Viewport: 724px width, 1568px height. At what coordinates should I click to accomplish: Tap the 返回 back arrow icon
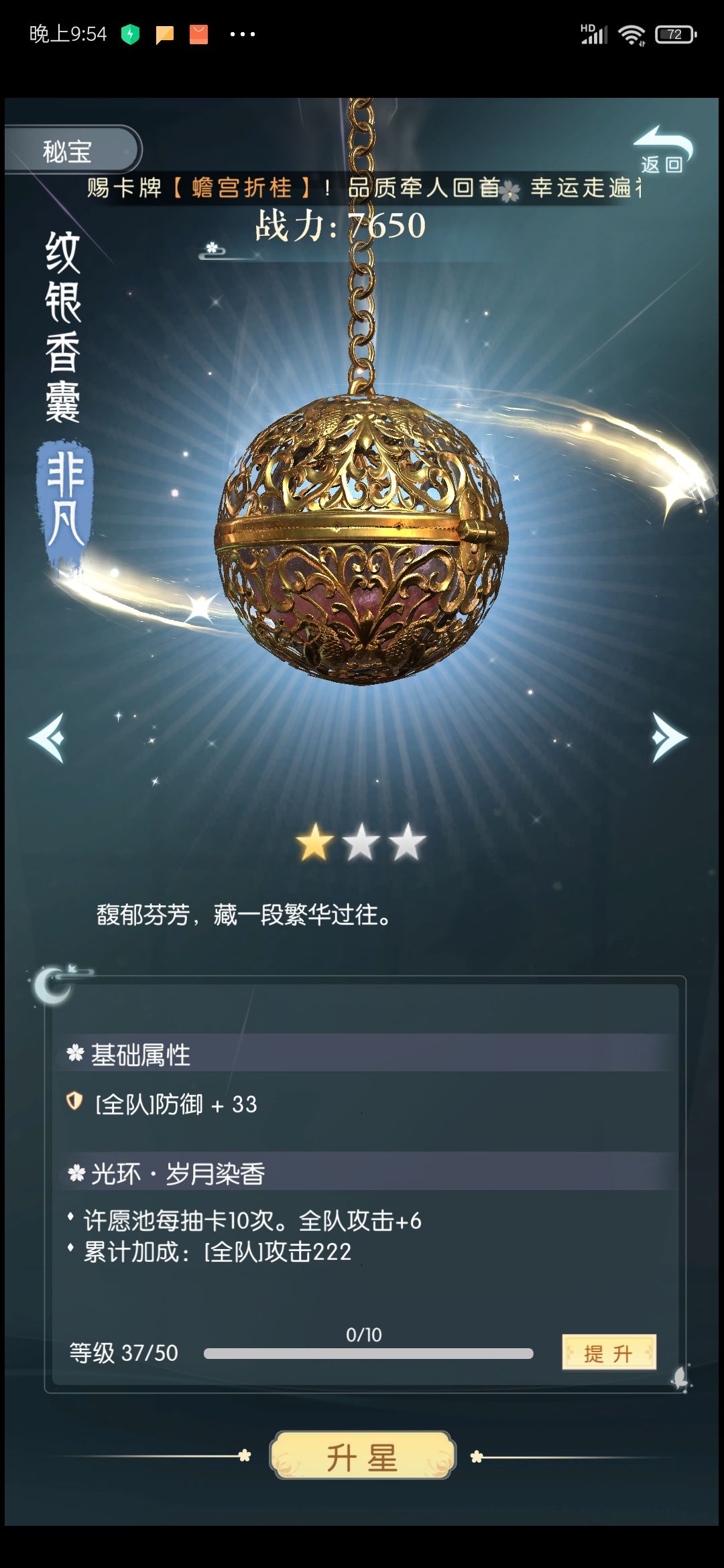click(x=662, y=149)
